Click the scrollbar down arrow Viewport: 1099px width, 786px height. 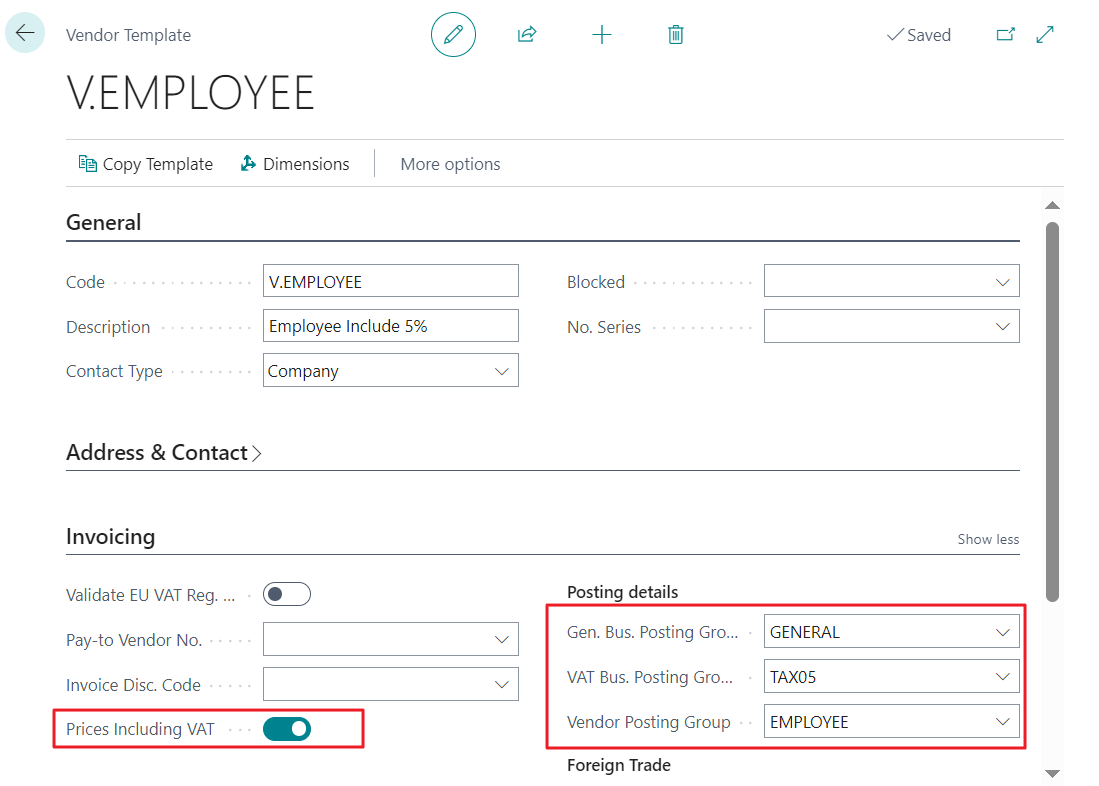point(1052,773)
